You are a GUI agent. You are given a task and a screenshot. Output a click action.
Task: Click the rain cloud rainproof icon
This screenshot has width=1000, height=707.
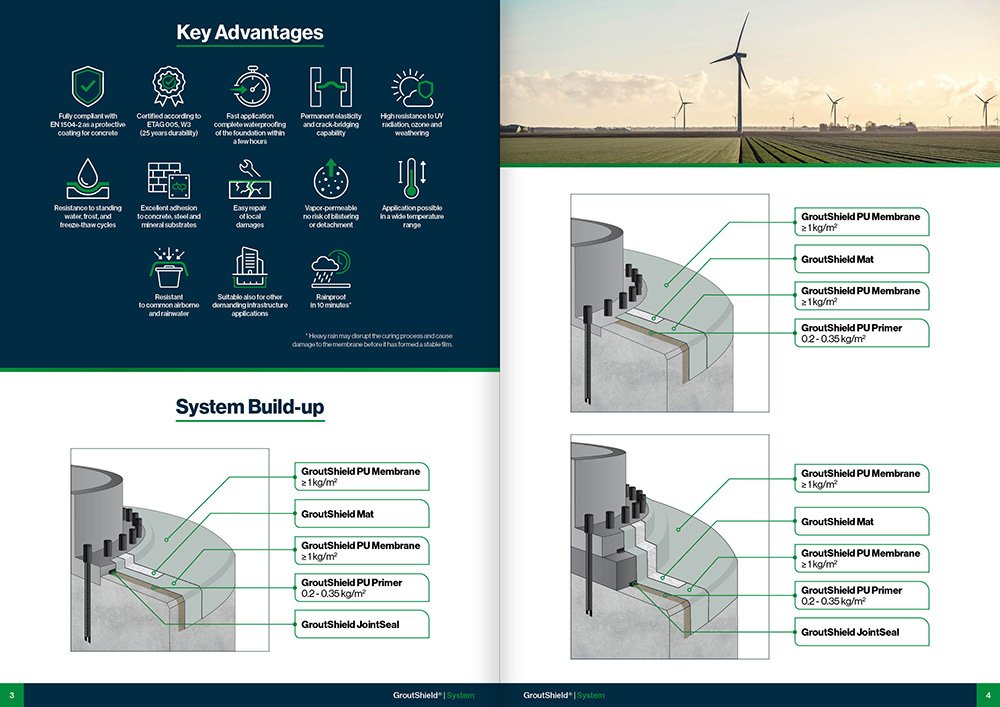click(330, 269)
